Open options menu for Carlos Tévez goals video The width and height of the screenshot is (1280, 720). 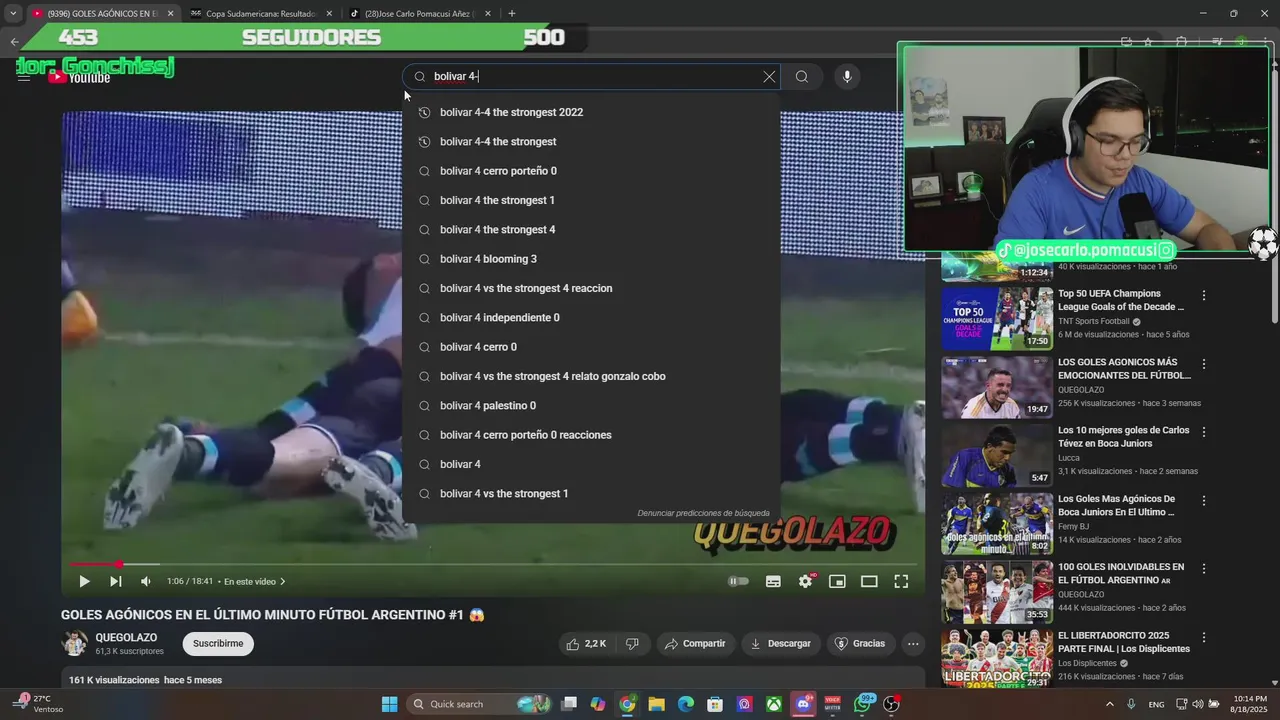pyautogui.click(x=1204, y=432)
